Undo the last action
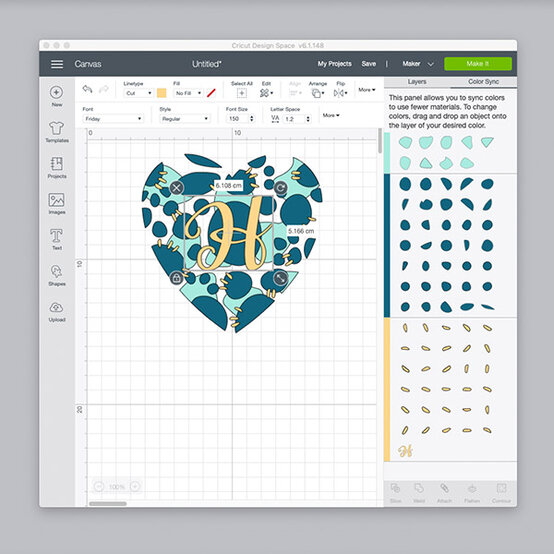This screenshot has height=554, width=554. point(87,89)
